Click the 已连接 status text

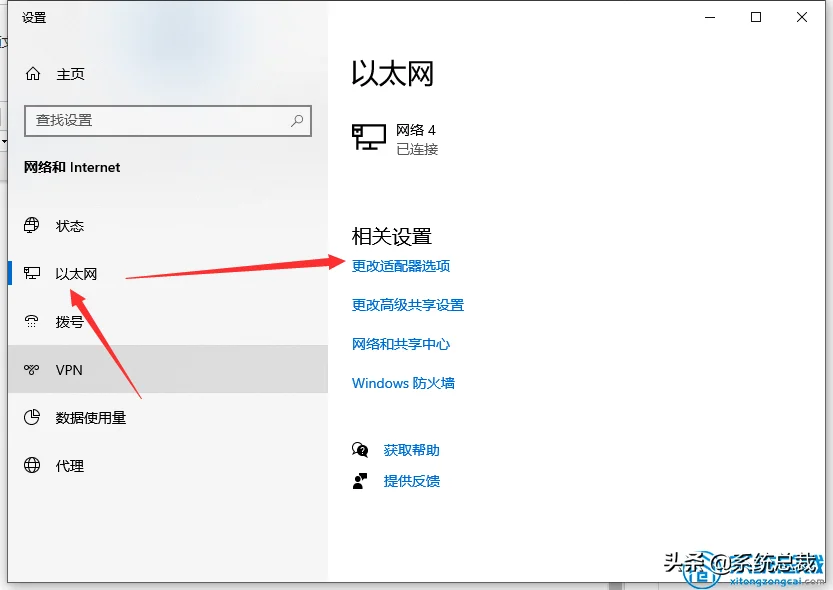point(417,149)
